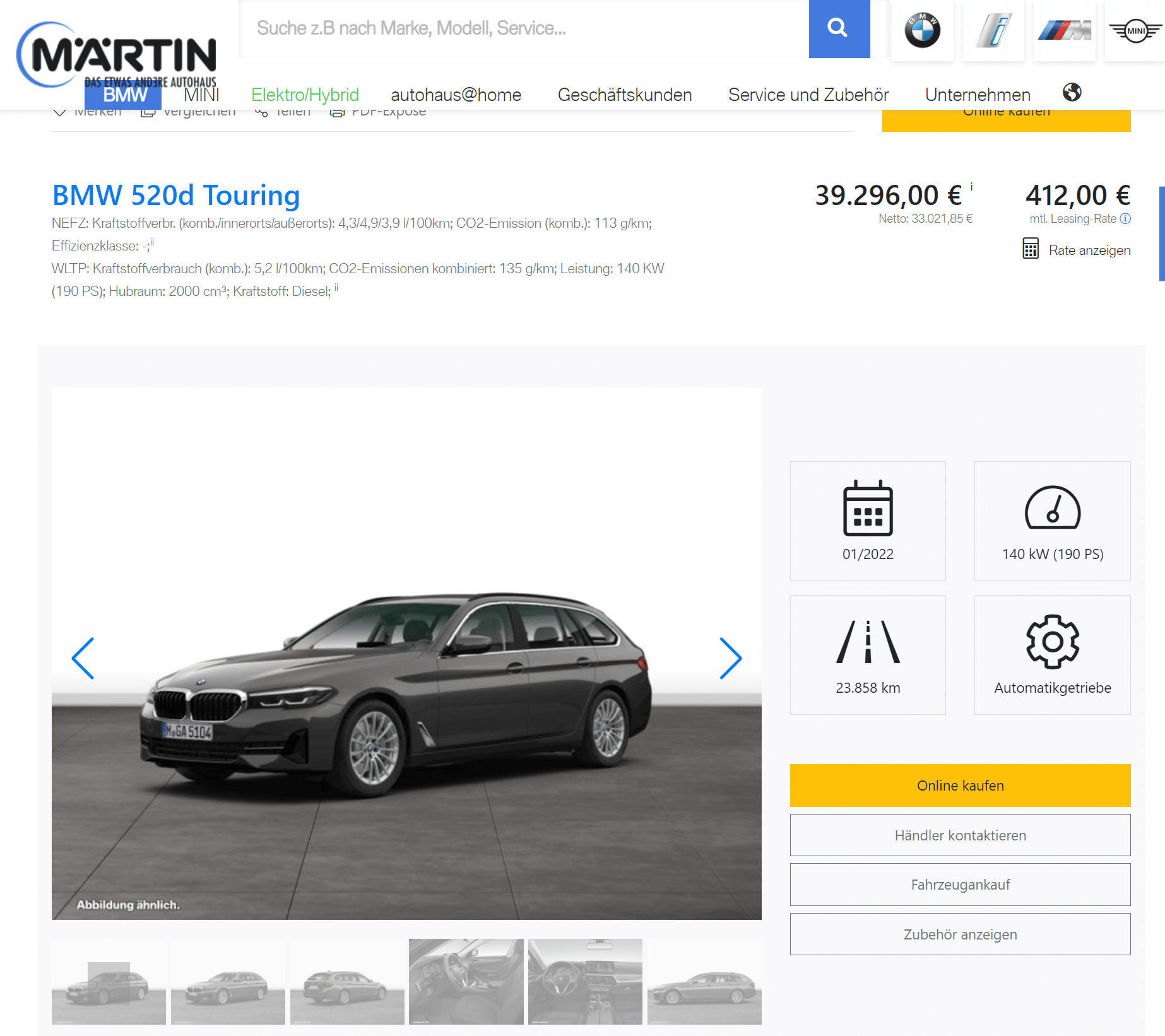This screenshot has width=1165, height=1036.
Task: Click the calendar icon for 01/2022
Action: [x=868, y=508]
